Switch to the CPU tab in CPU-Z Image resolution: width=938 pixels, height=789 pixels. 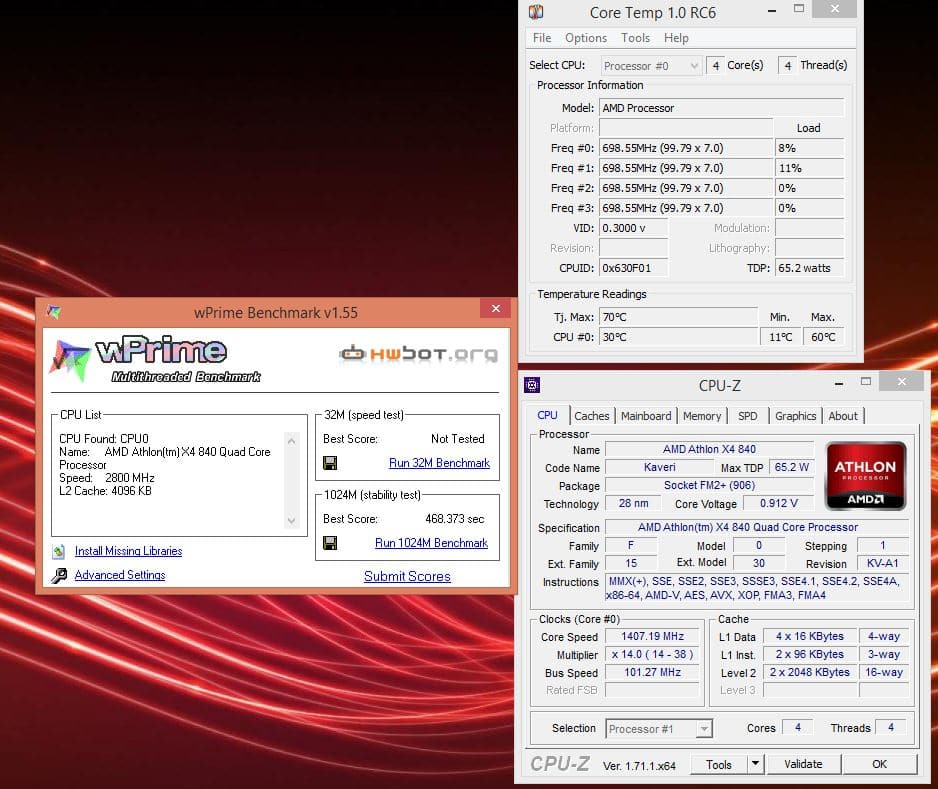547,415
